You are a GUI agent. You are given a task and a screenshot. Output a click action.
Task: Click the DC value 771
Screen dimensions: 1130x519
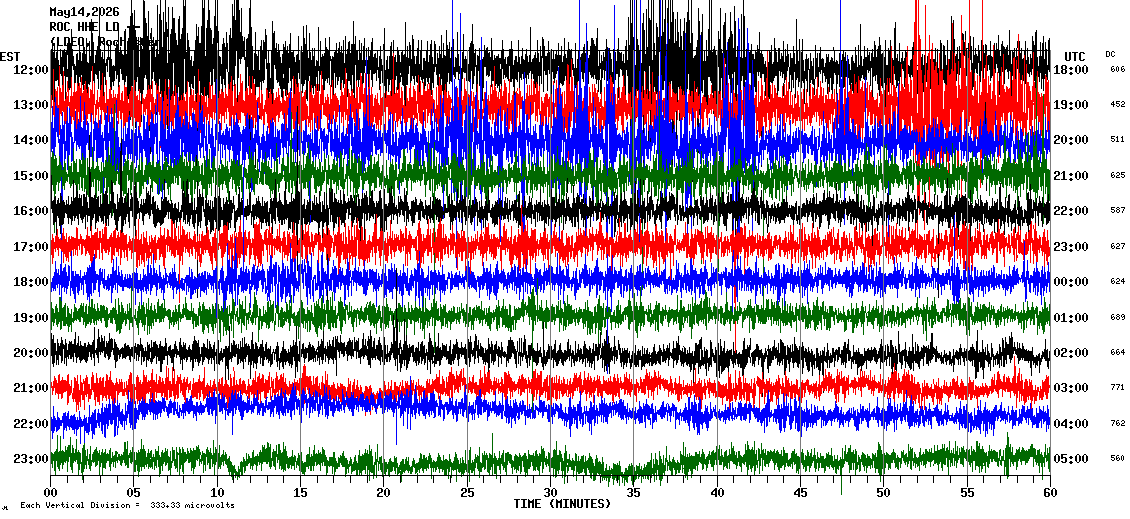pyautogui.click(x=1118, y=388)
